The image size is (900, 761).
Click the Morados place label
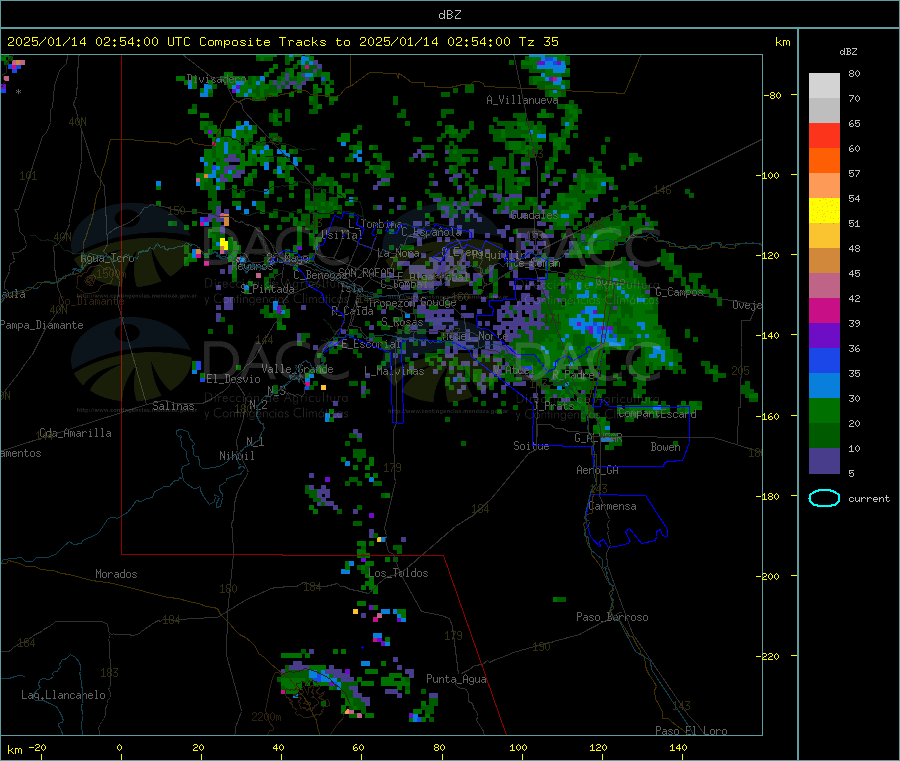tap(116, 574)
